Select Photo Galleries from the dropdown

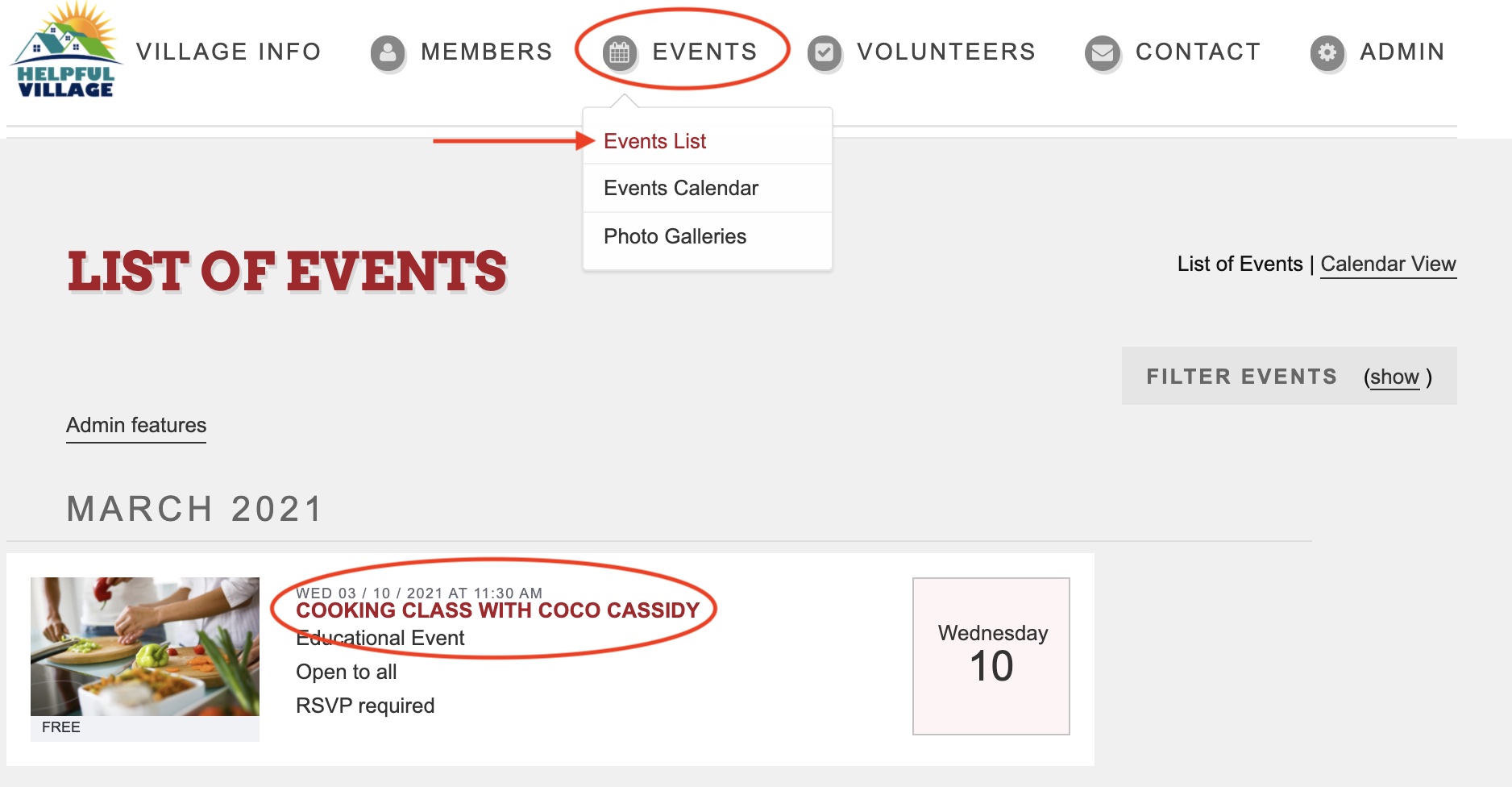click(674, 236)
